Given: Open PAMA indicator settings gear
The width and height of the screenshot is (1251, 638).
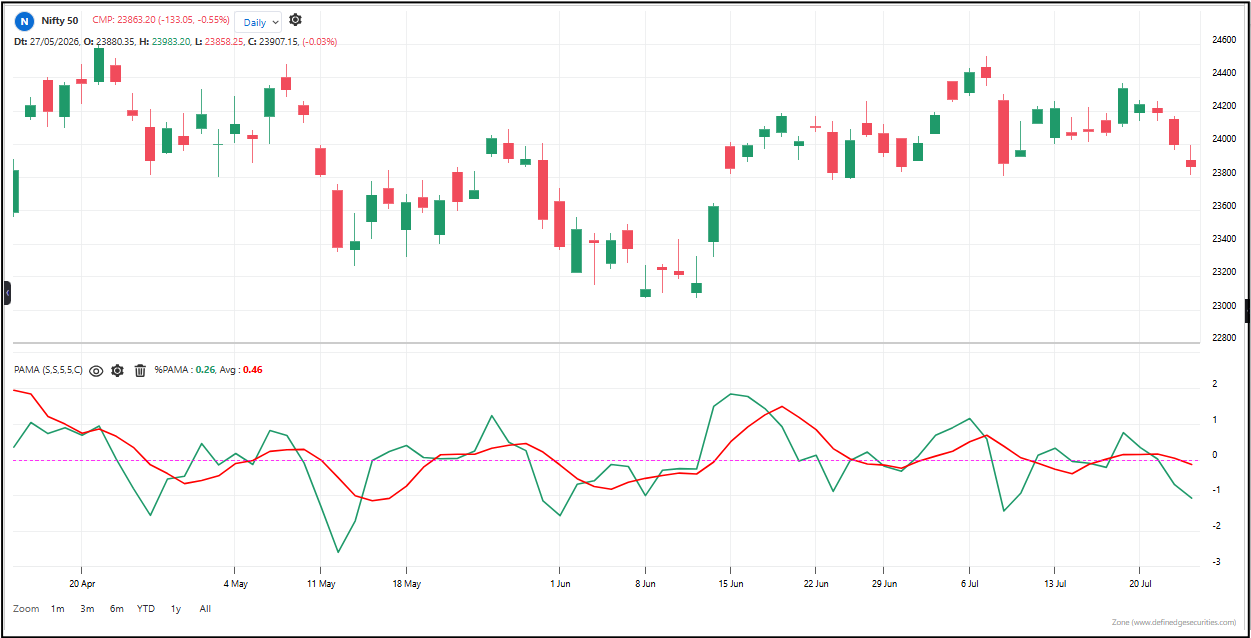Looking at the screenshot, I should (118, 370).
